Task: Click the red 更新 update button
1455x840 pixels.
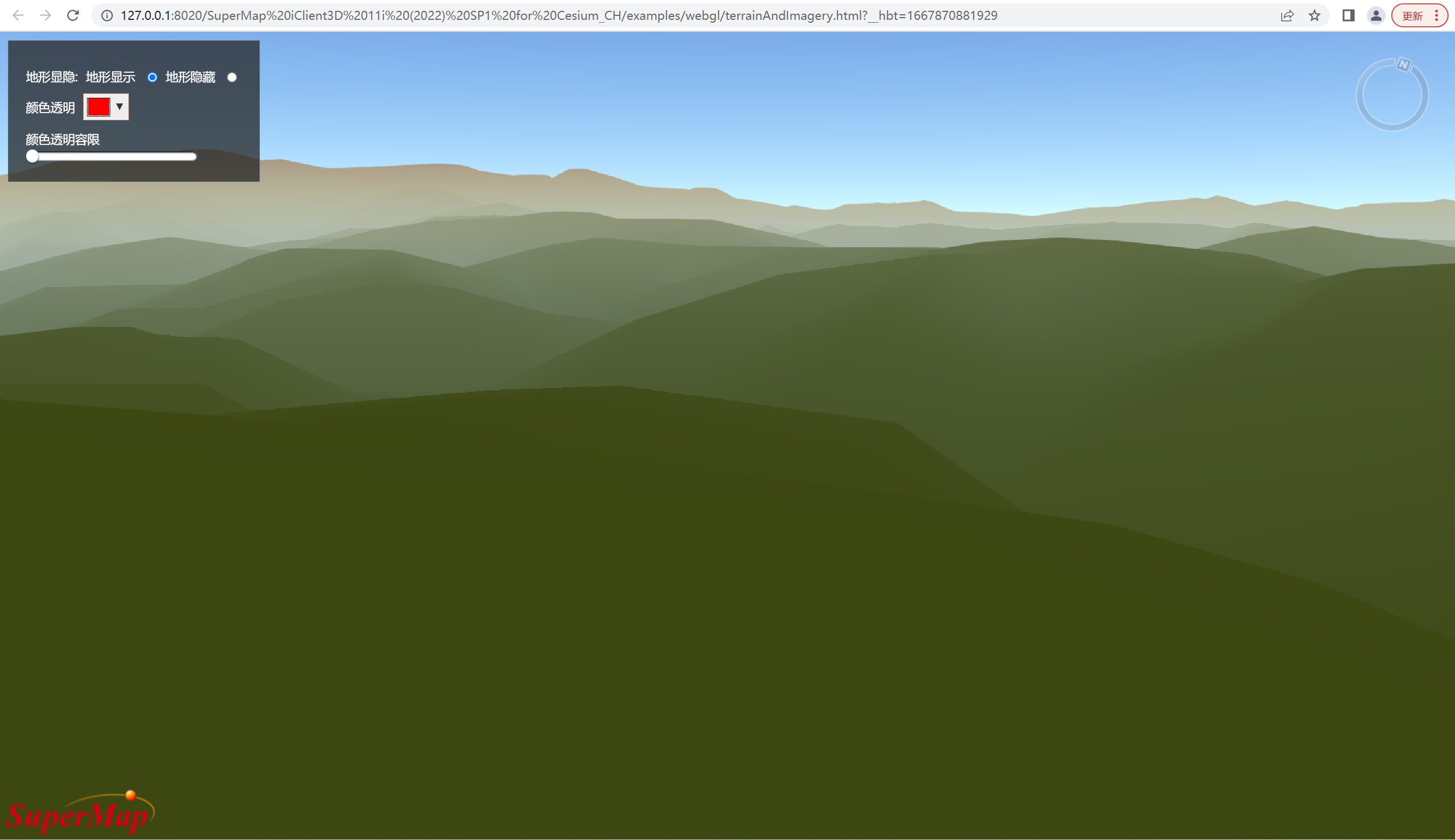Action: 1412,15
